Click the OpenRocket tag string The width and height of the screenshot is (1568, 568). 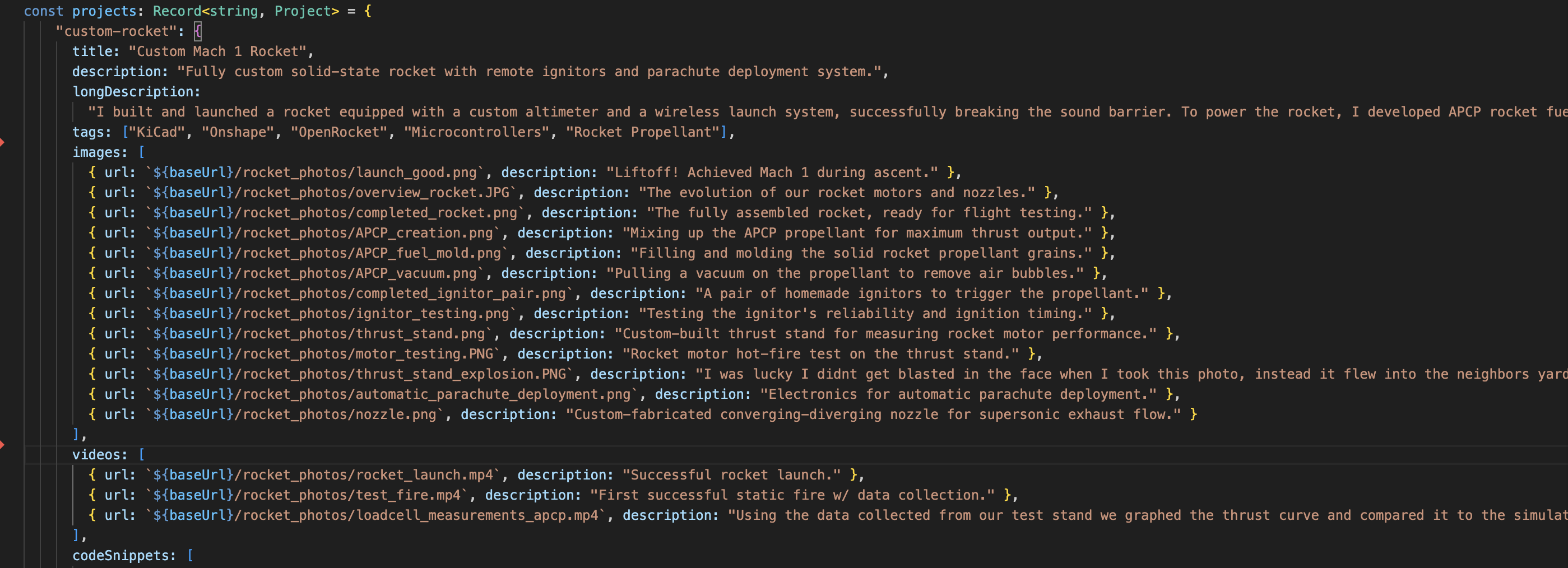pos(339,132)
